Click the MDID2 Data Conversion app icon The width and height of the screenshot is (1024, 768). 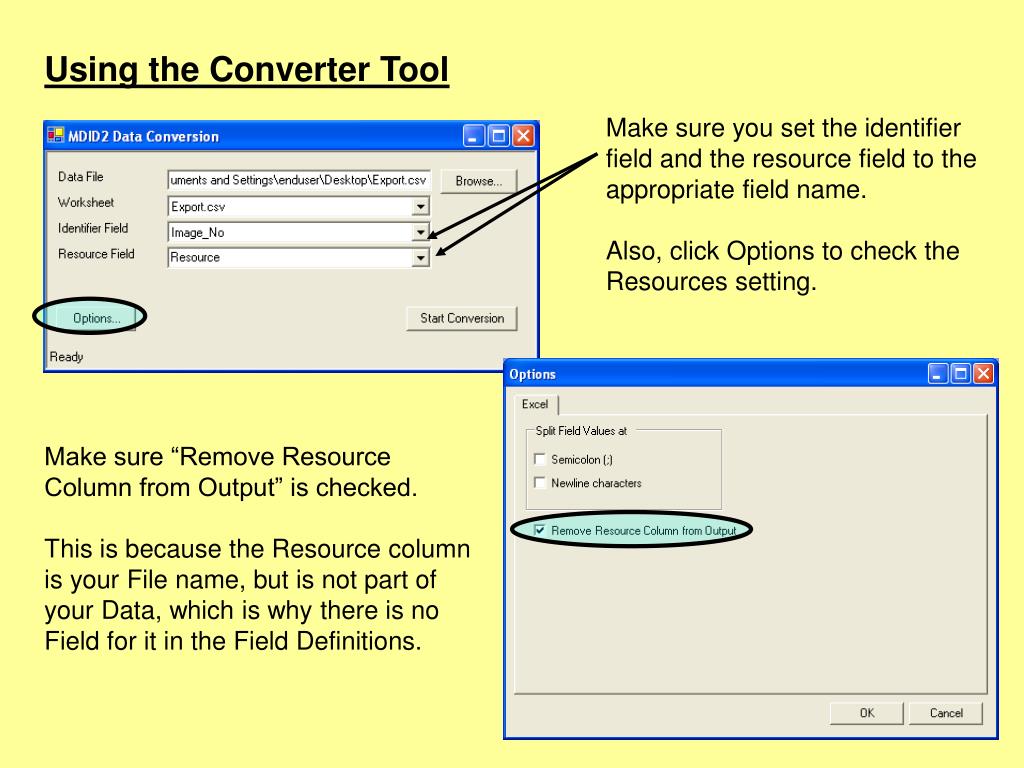tap(56, 136)
